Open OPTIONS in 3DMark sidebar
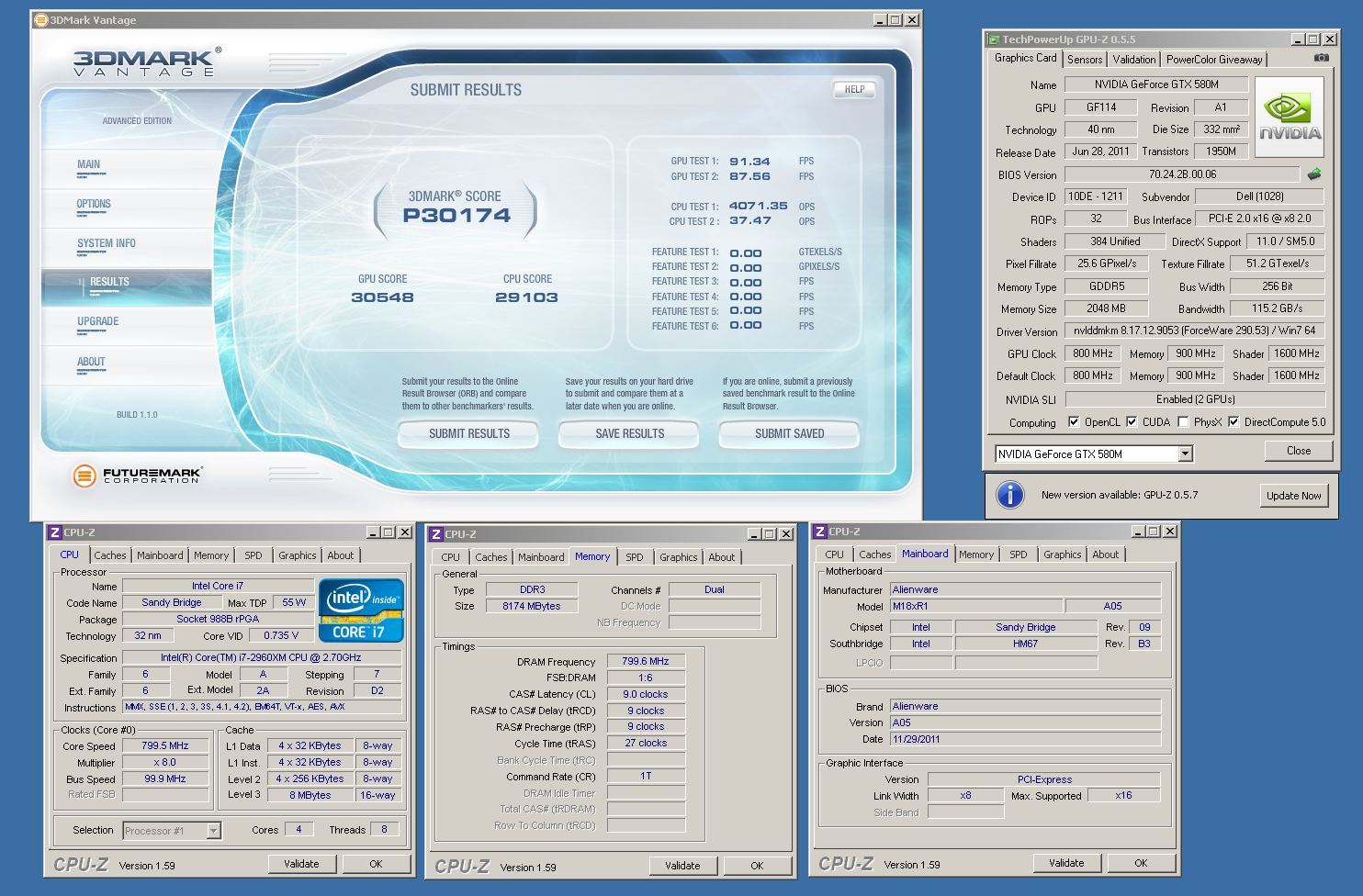 coord(94,204)
